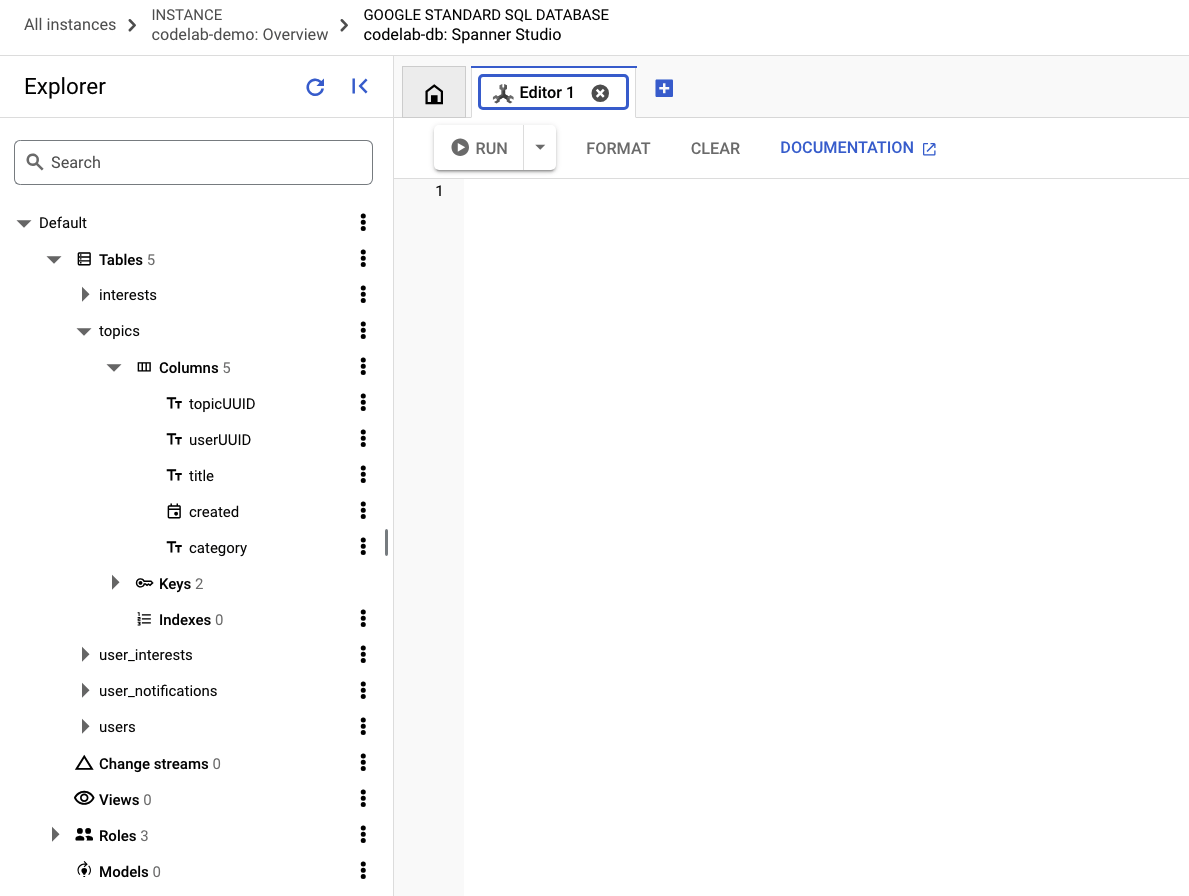The height and width of the screenshot is (896, 1189).
Task: Close the Editor 1 tab
Action: point(600,93)
